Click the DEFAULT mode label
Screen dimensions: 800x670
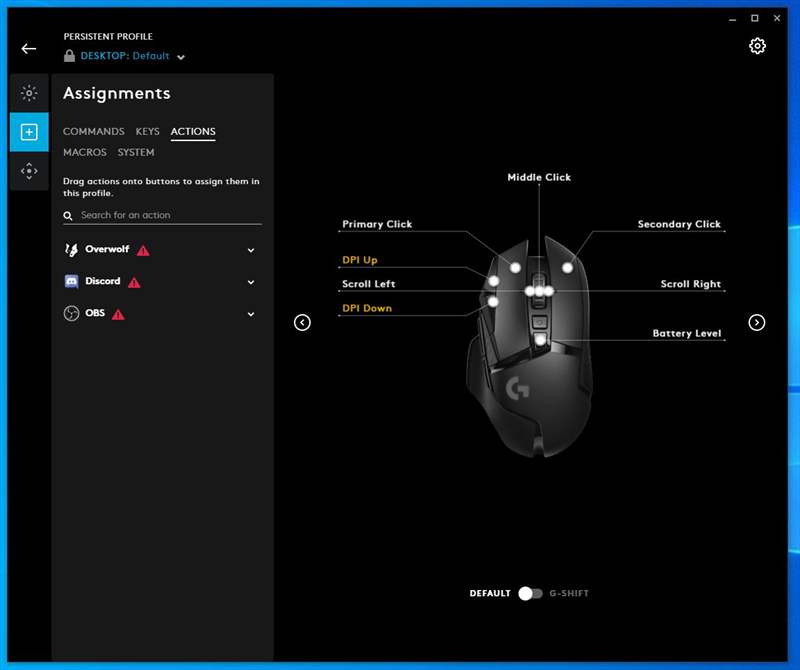click(x=490, y=593)
